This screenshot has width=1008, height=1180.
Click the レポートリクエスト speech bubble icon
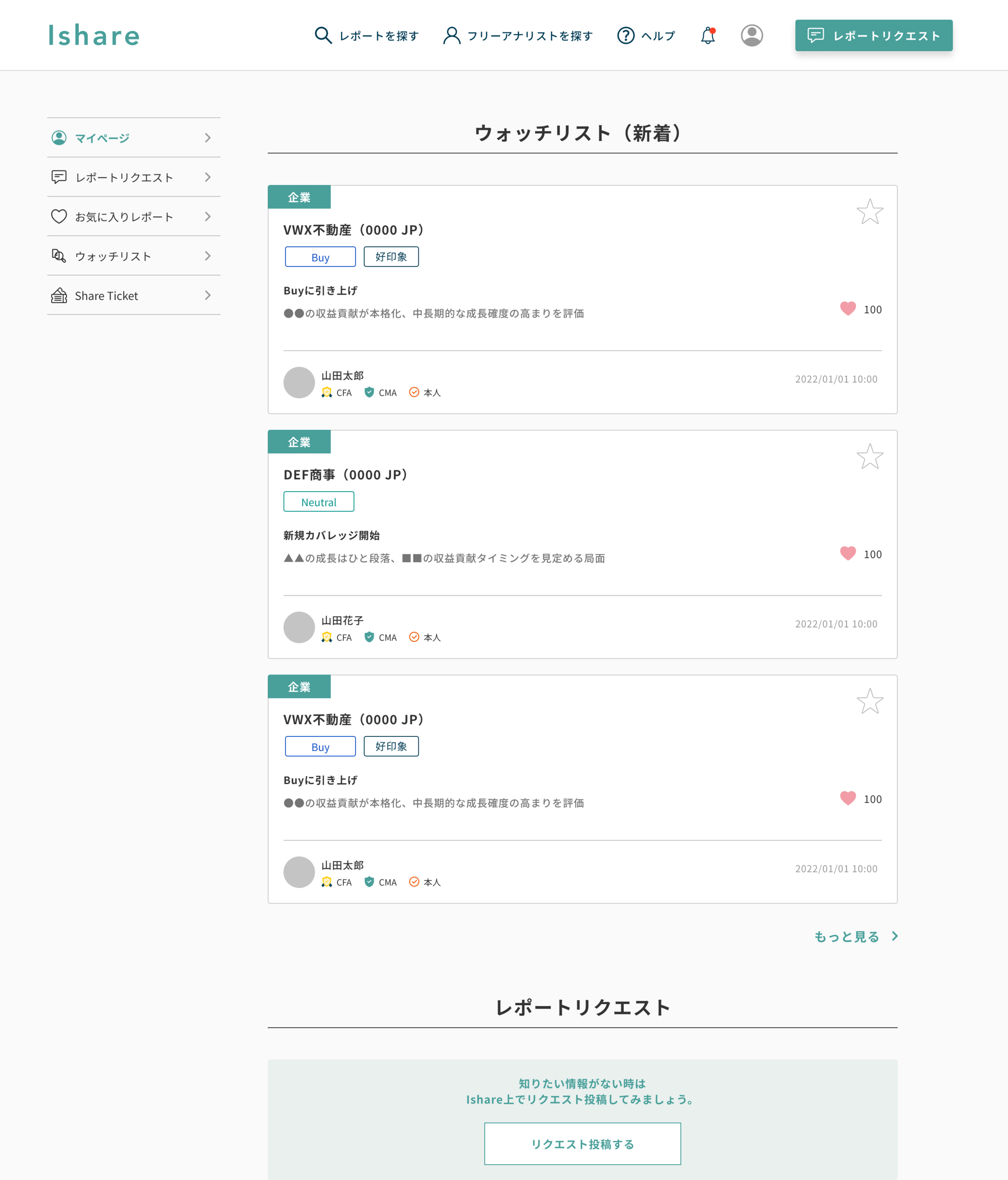(x=59, y=177)
